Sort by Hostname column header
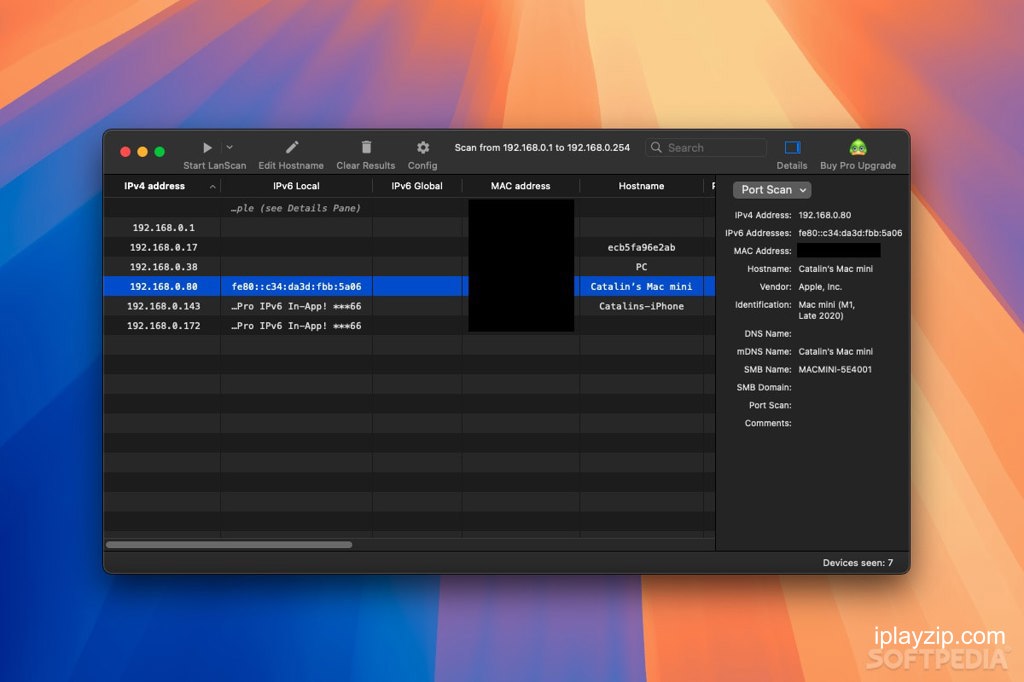This screenshot has height=682, width=1024. pos(641,186)
